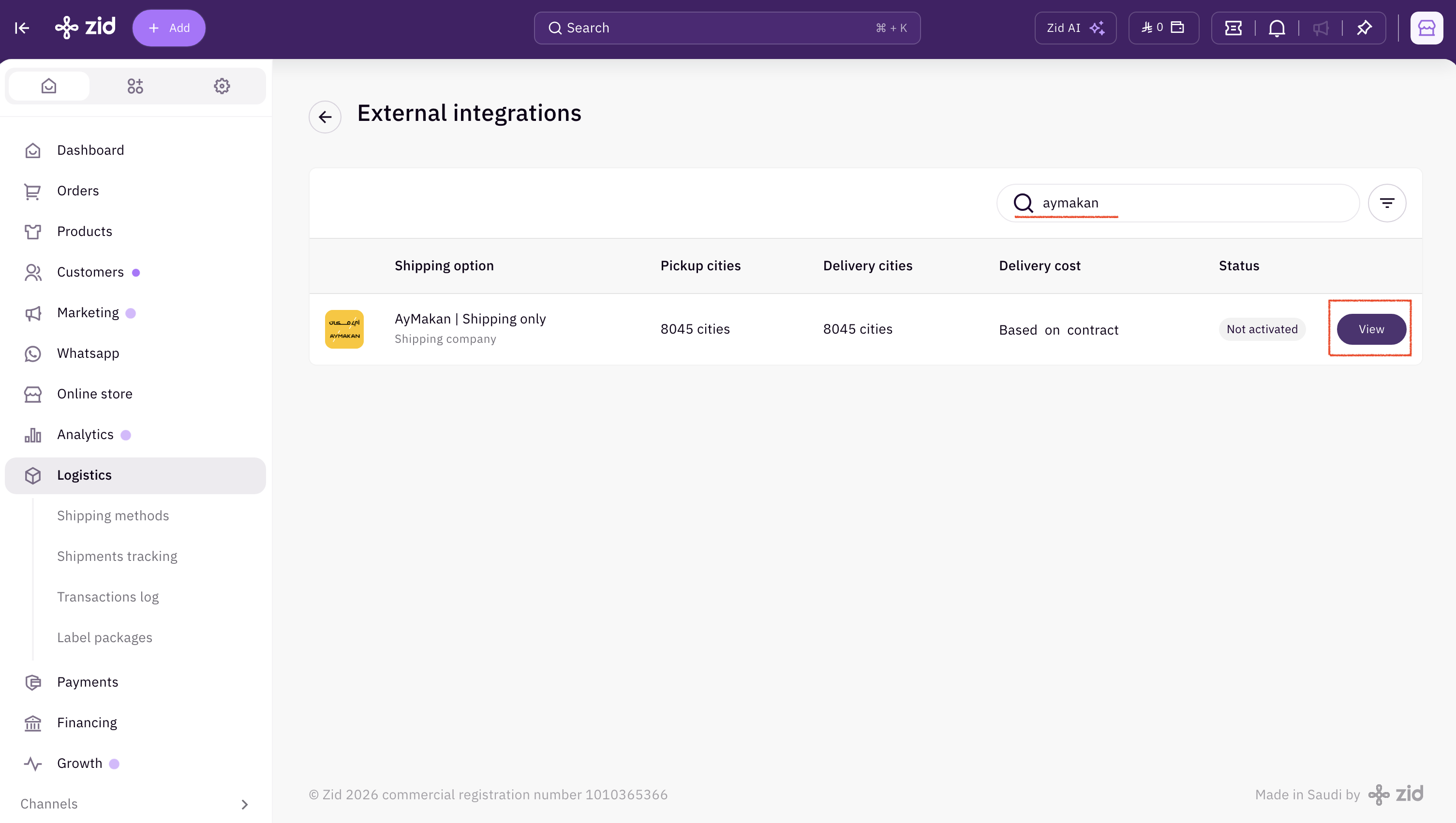View the AyMakan integration
This screenshot has width=1456, height=823.
[1371, 329]
